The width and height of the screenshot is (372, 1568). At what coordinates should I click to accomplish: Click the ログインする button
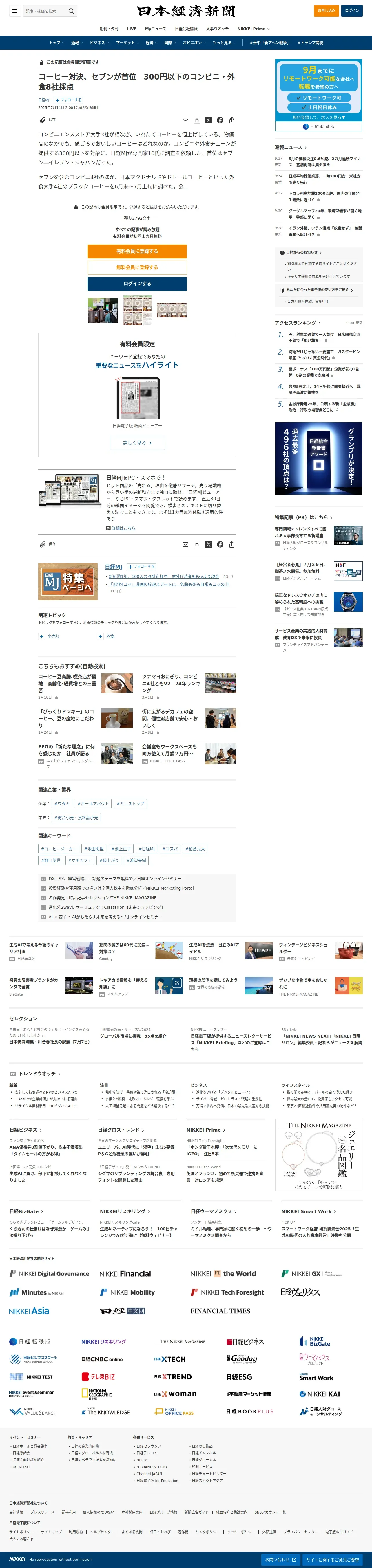(137, 284)
